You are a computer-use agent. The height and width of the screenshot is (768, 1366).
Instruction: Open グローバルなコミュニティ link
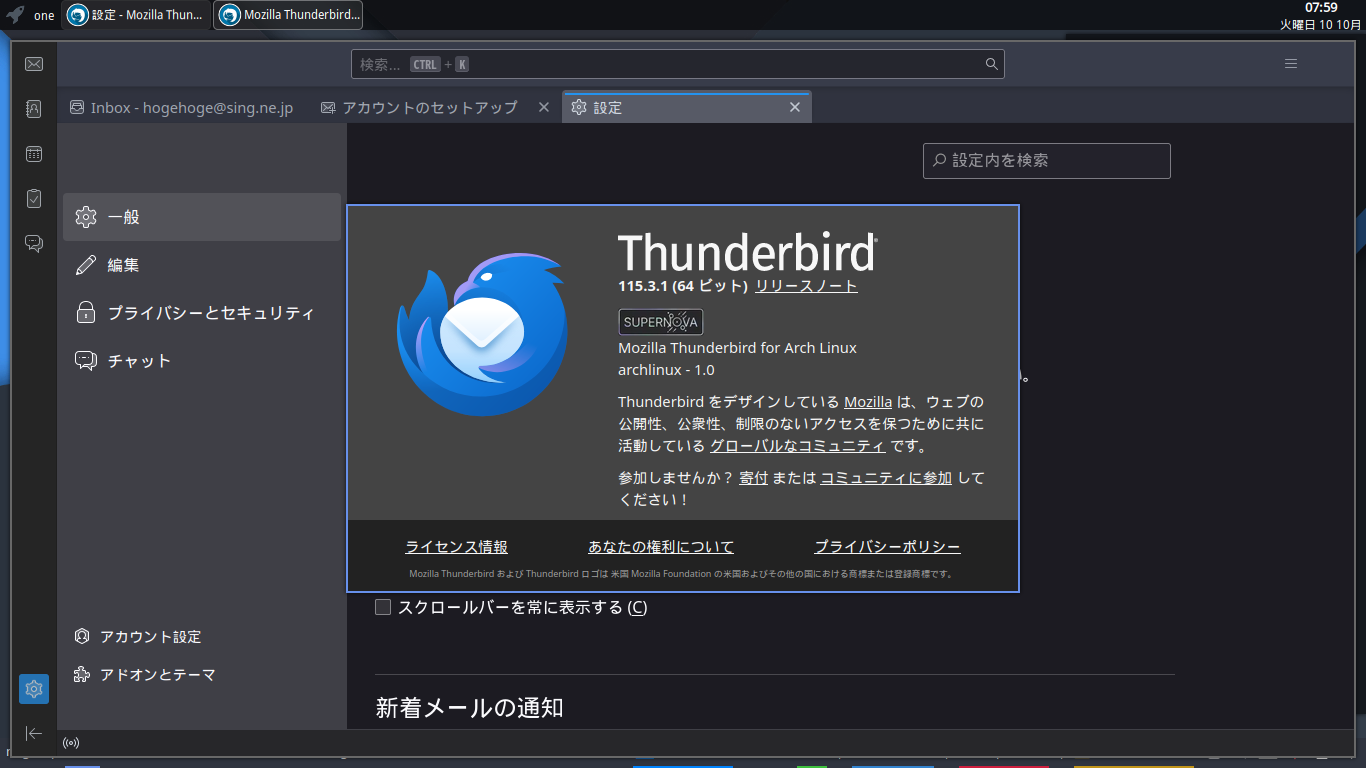[x=797, y=446]
